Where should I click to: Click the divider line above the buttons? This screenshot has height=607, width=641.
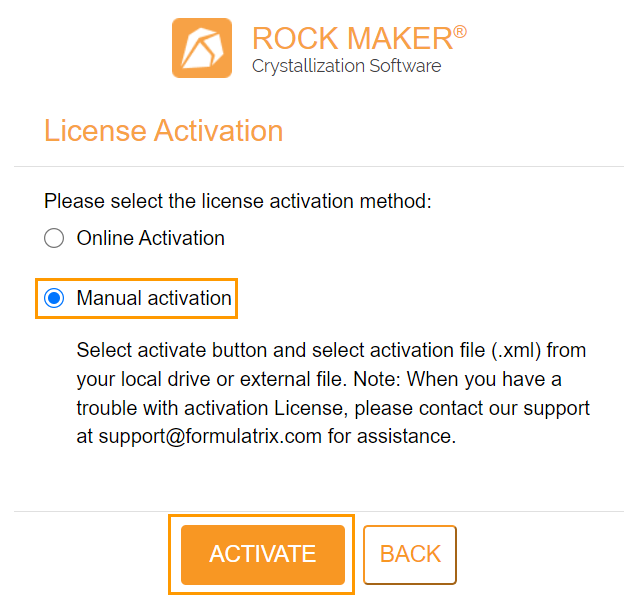(x=319, y=511)
